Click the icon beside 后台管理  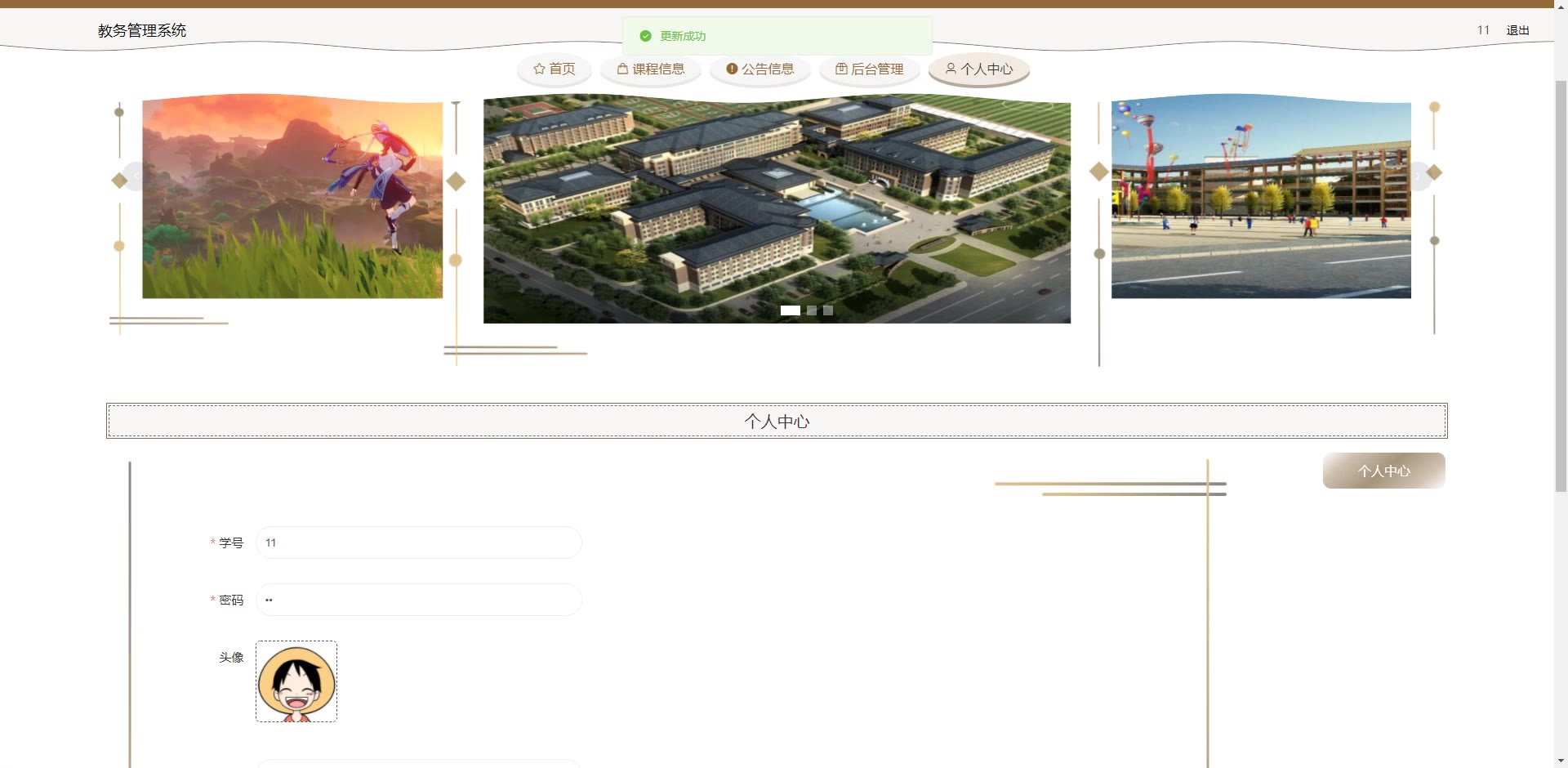click(841, 69)
